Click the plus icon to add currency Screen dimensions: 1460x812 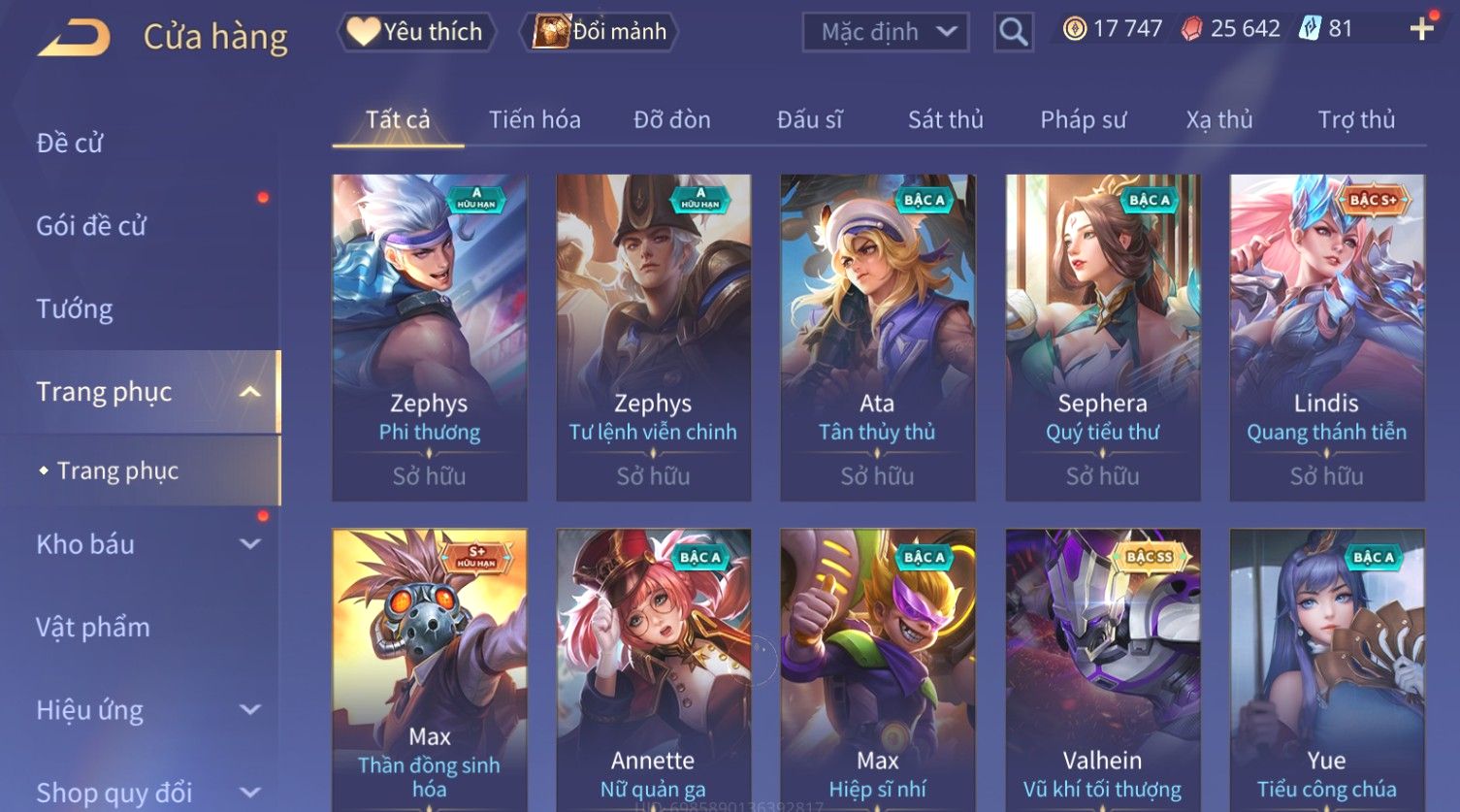click(1421, 29)
